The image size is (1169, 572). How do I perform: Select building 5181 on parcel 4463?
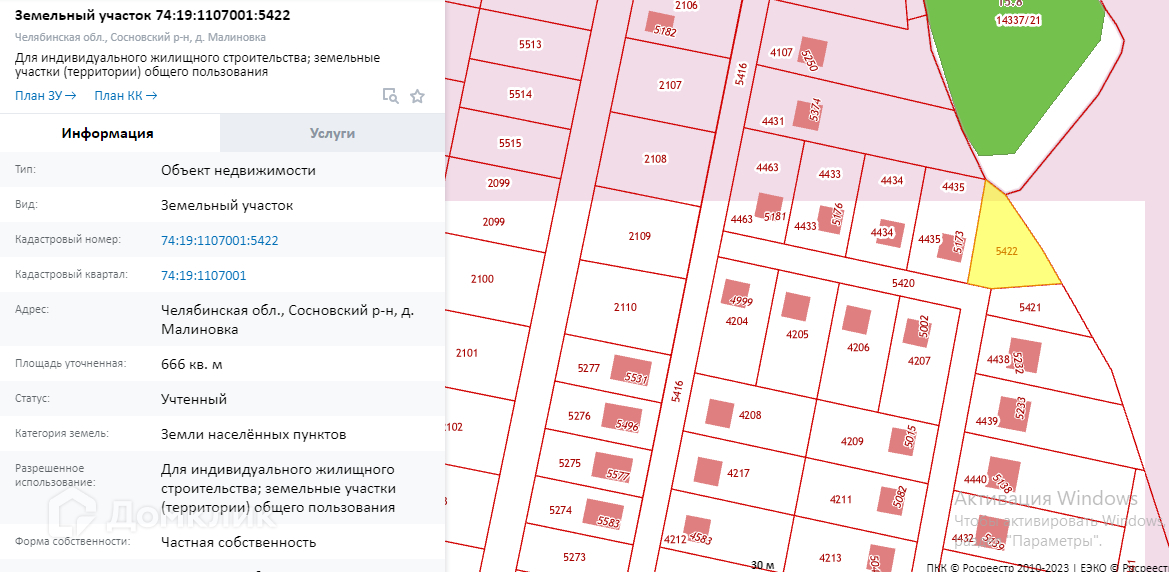coord(771,207)
